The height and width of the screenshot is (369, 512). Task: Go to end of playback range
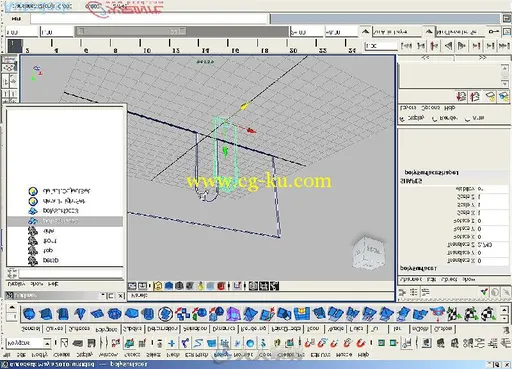coord(504,45)
